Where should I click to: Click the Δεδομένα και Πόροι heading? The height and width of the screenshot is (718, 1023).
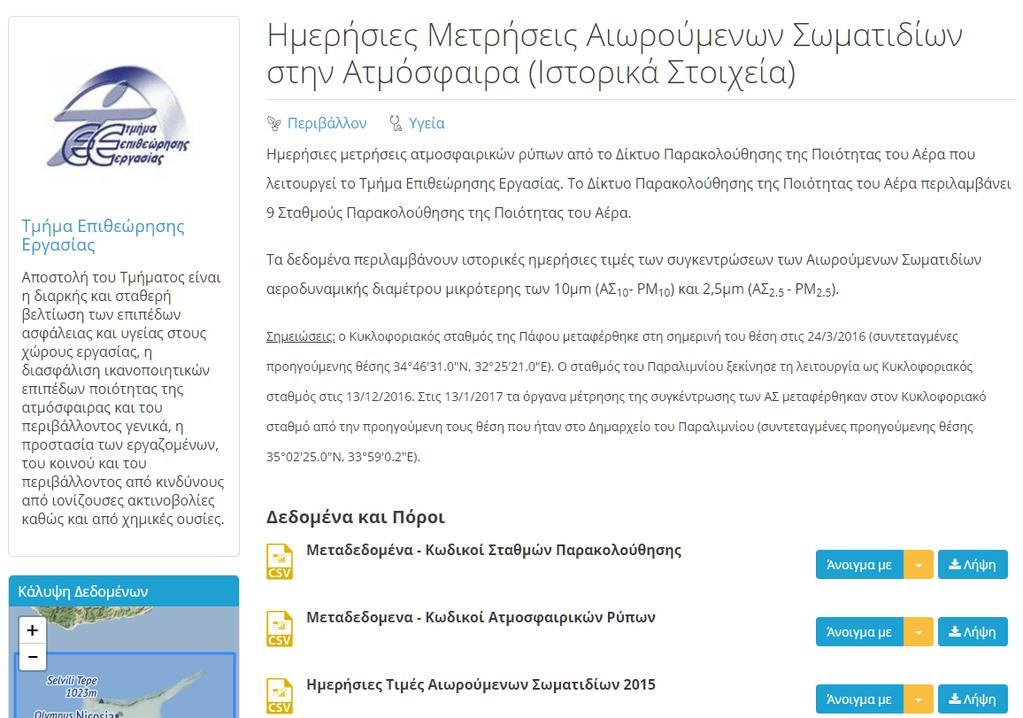356,517
